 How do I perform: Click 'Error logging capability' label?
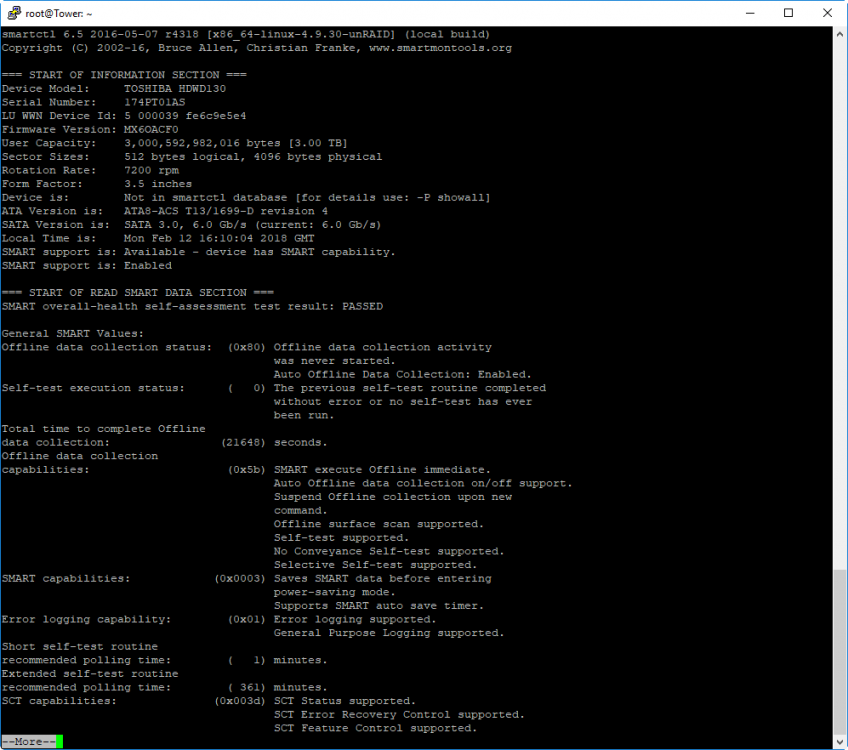pyautogui.click(x=87, y=620)
